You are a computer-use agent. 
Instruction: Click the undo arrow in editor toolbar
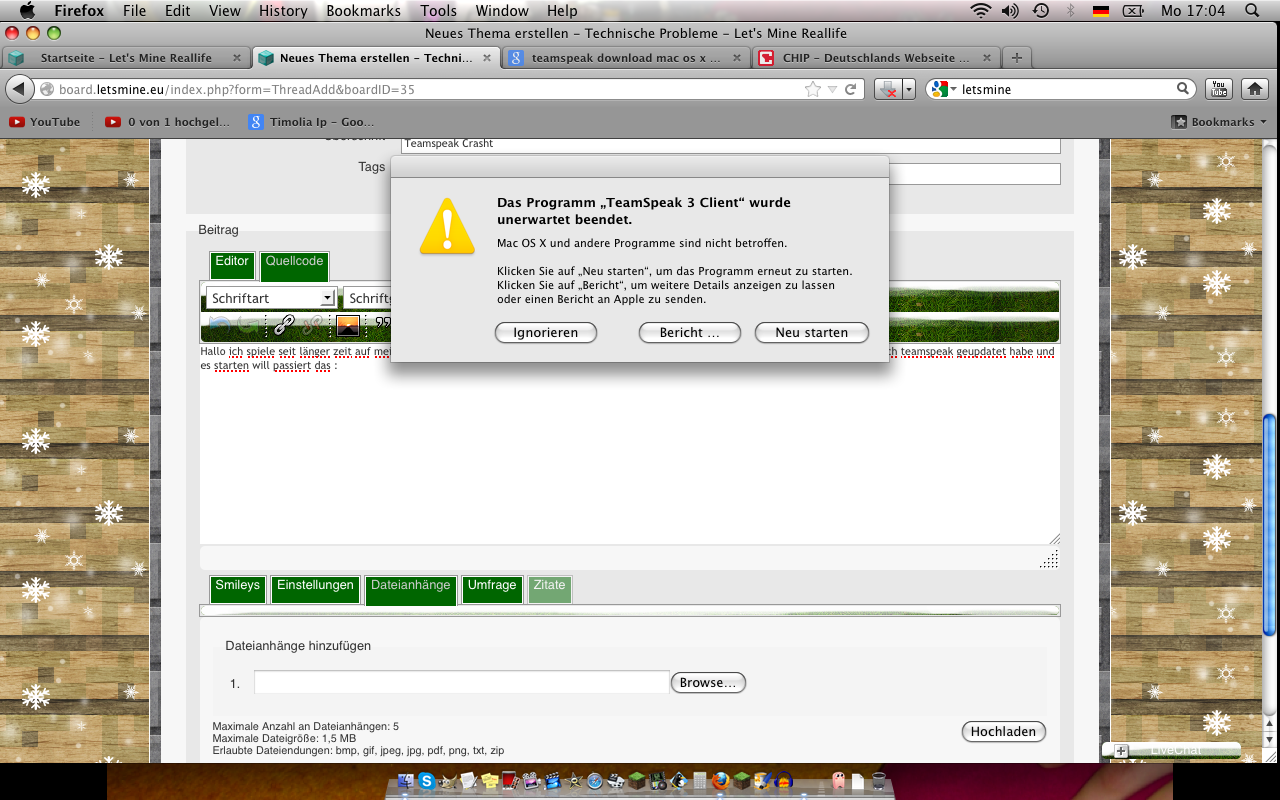pos(219,324)
